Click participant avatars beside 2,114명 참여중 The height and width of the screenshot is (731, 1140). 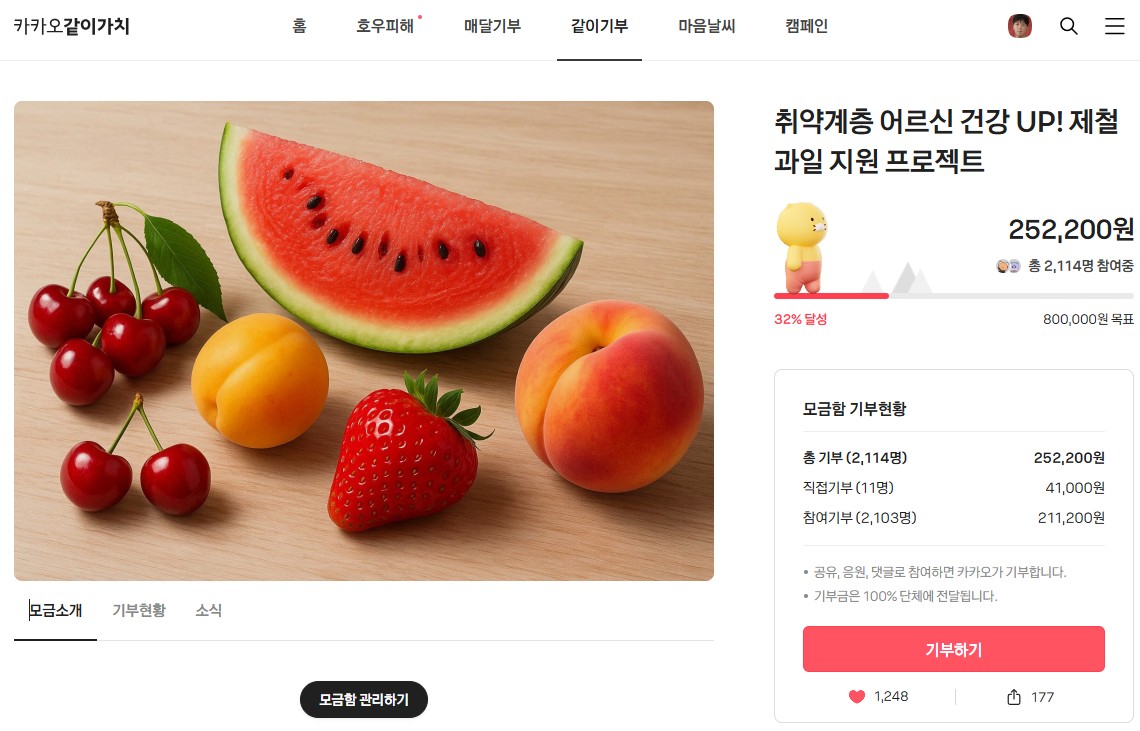point(1008,266)
